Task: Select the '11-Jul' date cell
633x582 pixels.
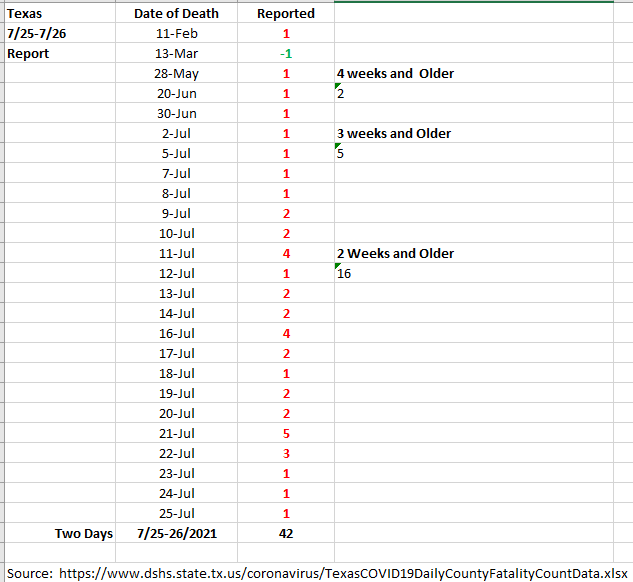Action: pos(176,253)
